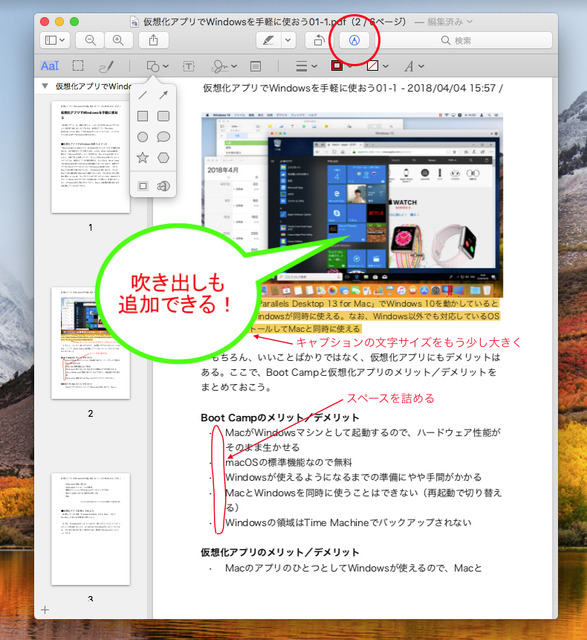Image resolution: width=587 pixels, height=640 pixels.
Task: Open the red border color swatch
Action: pyautogui.click(x=337, y=66)
